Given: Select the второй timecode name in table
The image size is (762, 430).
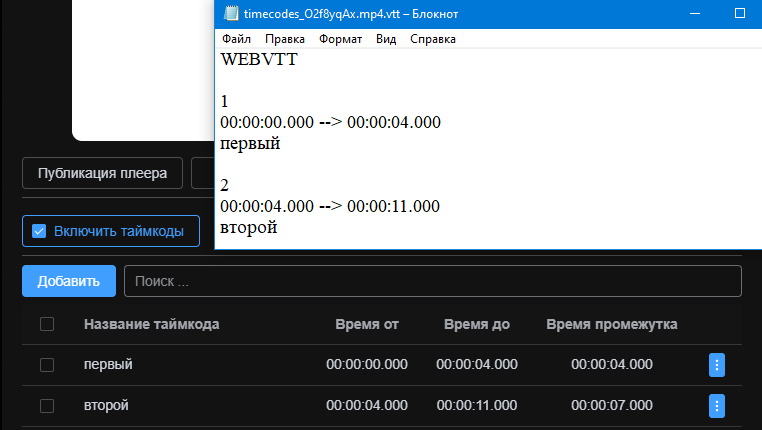Looking at the screenshot, I should click(106, 405).
